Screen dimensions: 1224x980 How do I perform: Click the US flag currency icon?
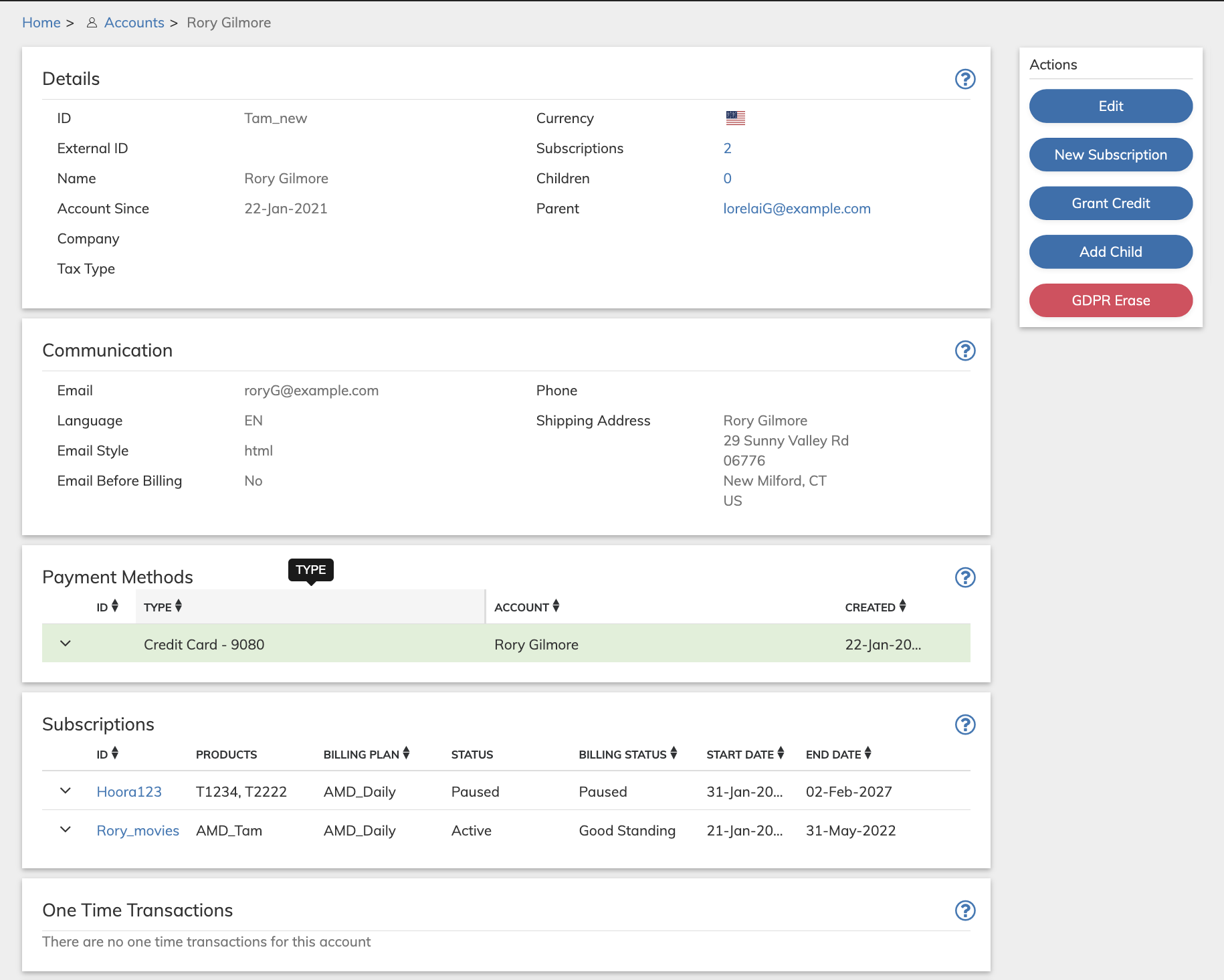coord(735,118)
